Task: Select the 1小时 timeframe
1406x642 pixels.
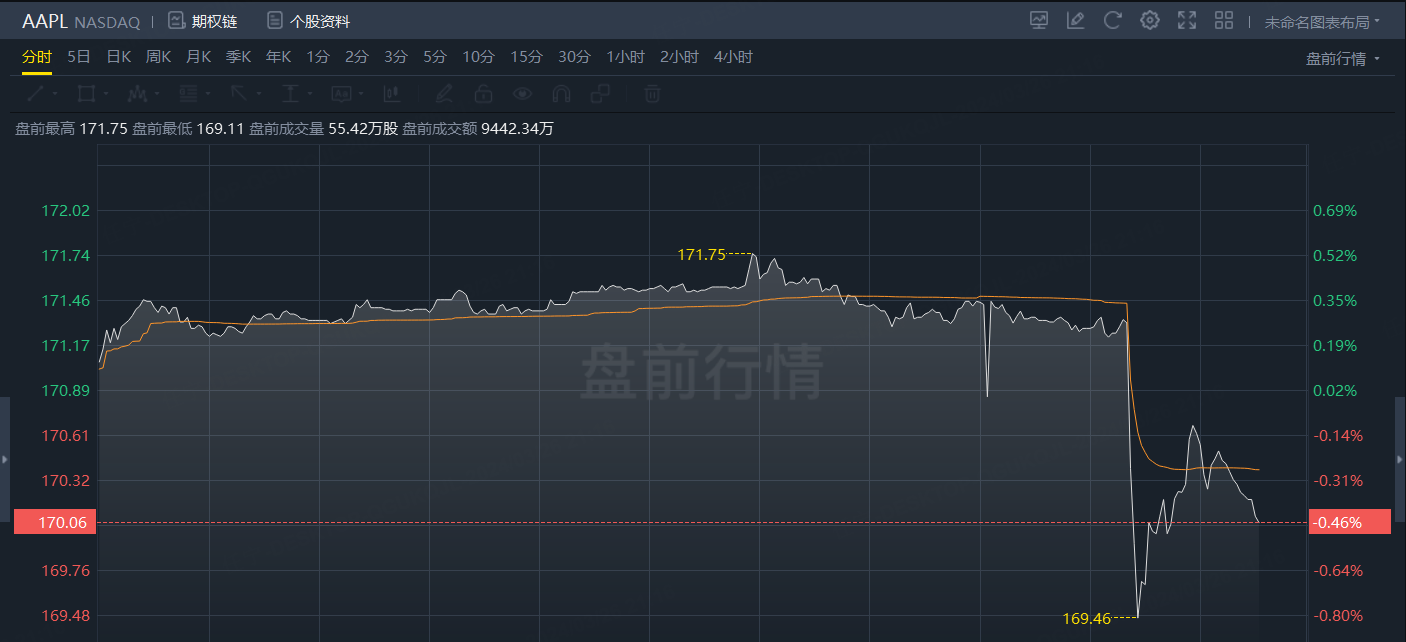Action: (625, 57)
